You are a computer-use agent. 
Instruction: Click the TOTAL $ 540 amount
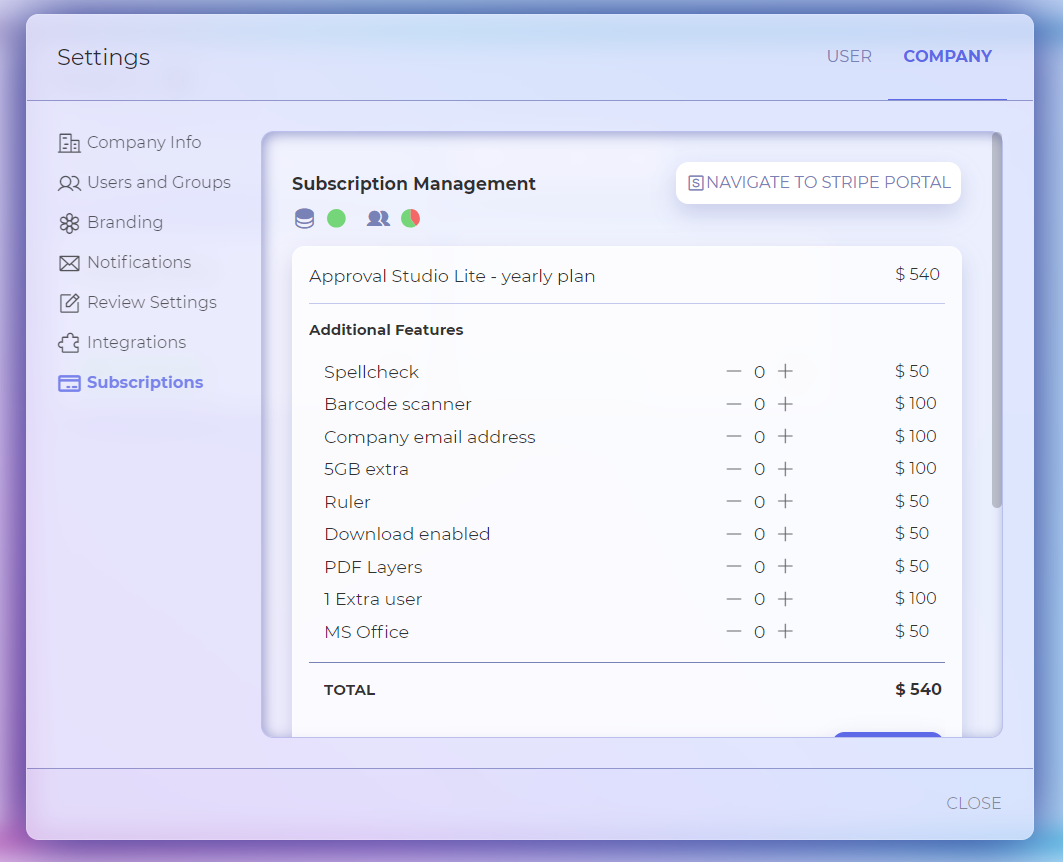click(918, 689)
